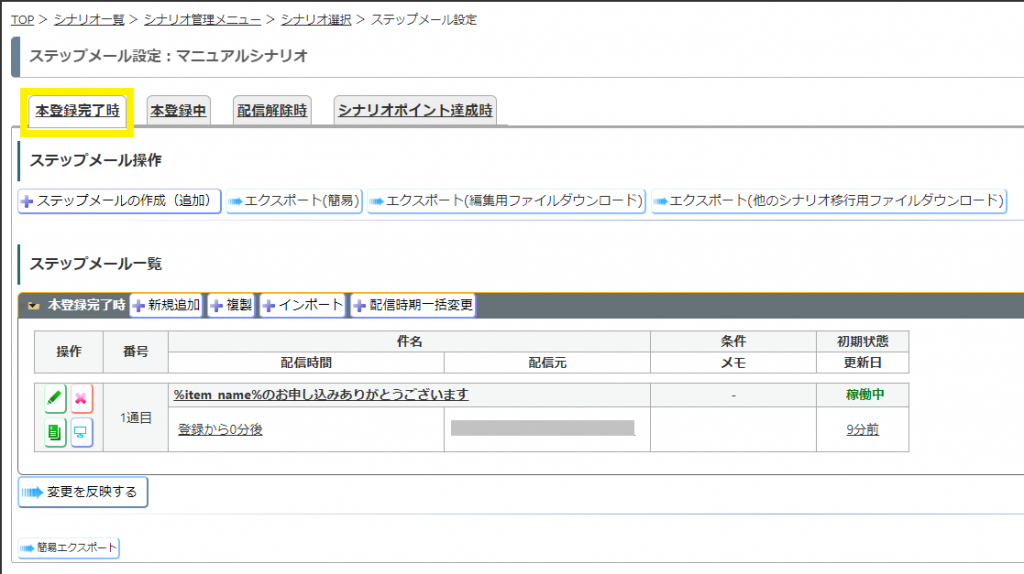Viewport: 1024px width, 574px height.
Task: Click エクスポート(簡易) button
Action: [295, 200]
